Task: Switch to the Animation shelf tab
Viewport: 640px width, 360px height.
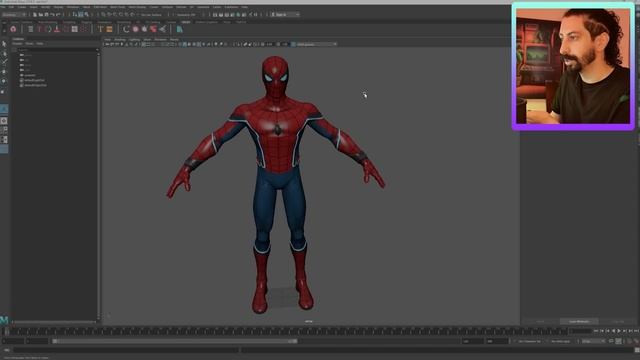Action: tap(104, 22)
